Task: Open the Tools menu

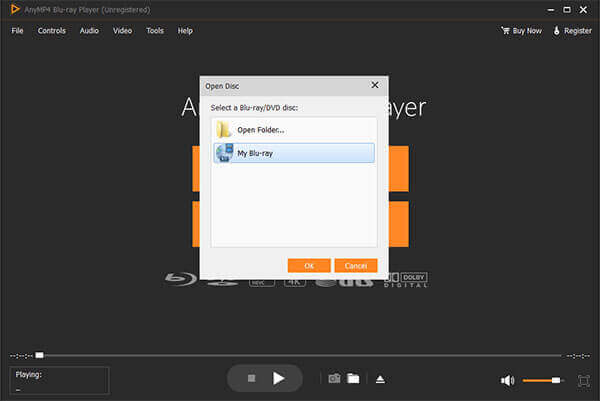Action: tap(155, 31)
